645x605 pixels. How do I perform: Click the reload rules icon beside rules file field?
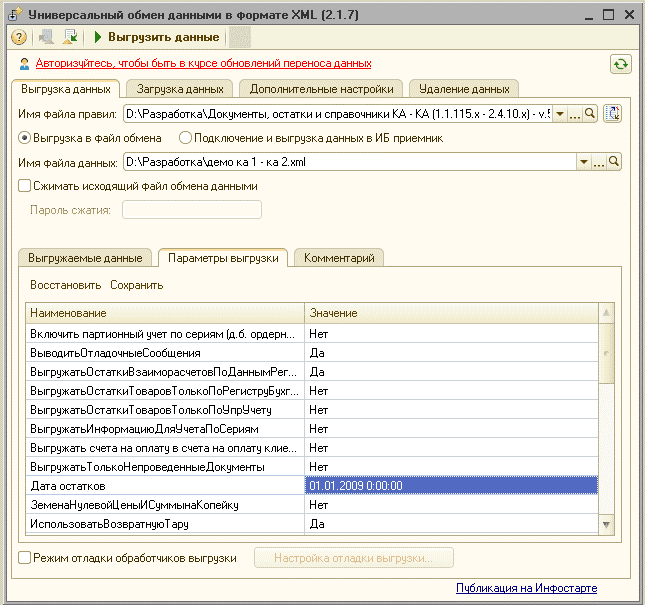613,113
